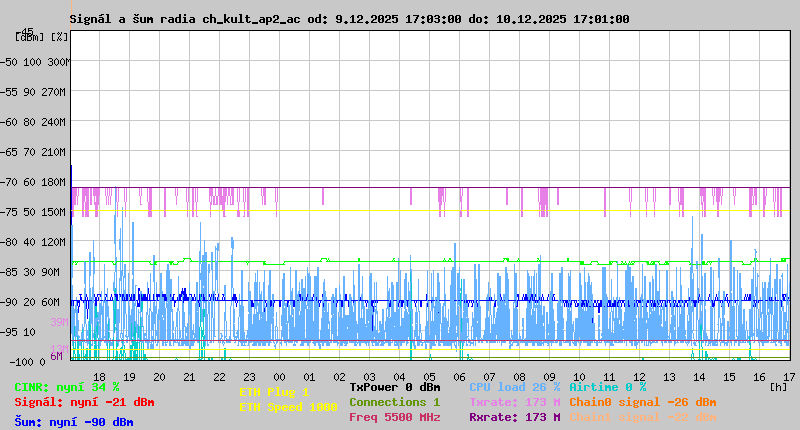
Task: Click the blue Šum legend label
Action: point(74,422)
